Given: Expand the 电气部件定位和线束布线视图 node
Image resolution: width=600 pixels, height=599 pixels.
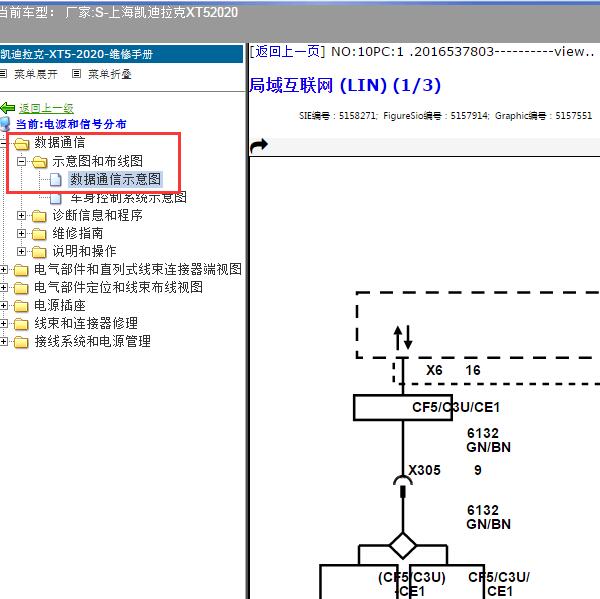Looking at the screenshot, I should pyautogui.click(x=3, y=287).
